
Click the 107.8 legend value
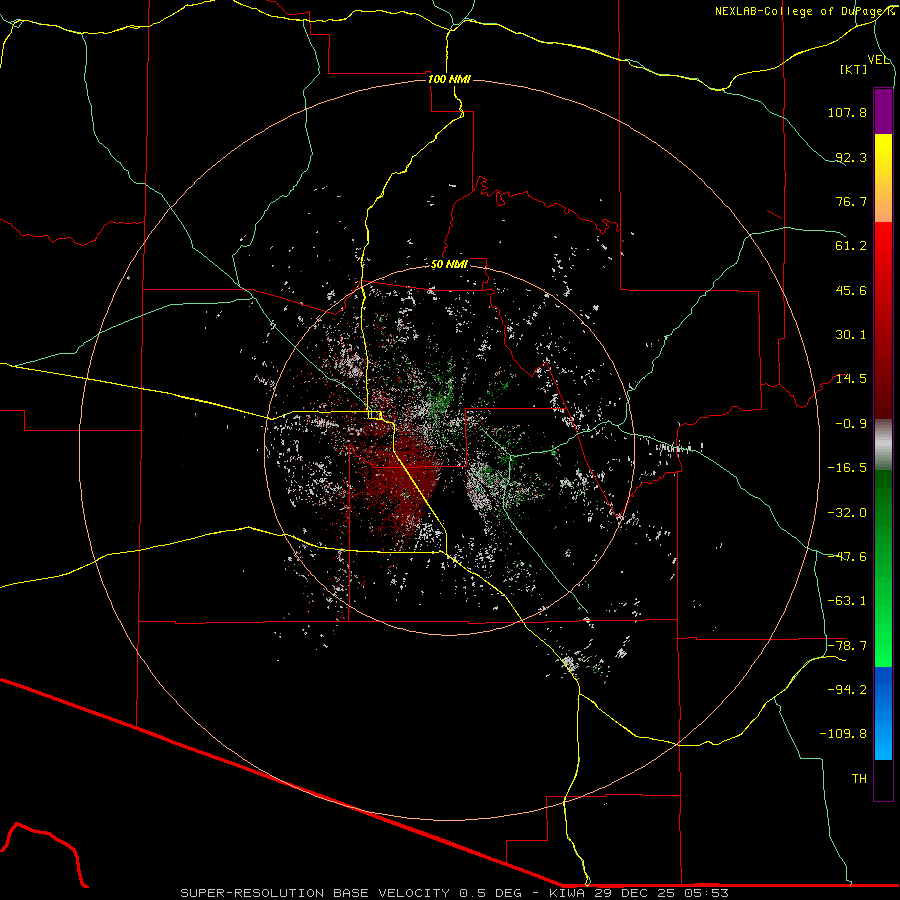coord(847,112)
